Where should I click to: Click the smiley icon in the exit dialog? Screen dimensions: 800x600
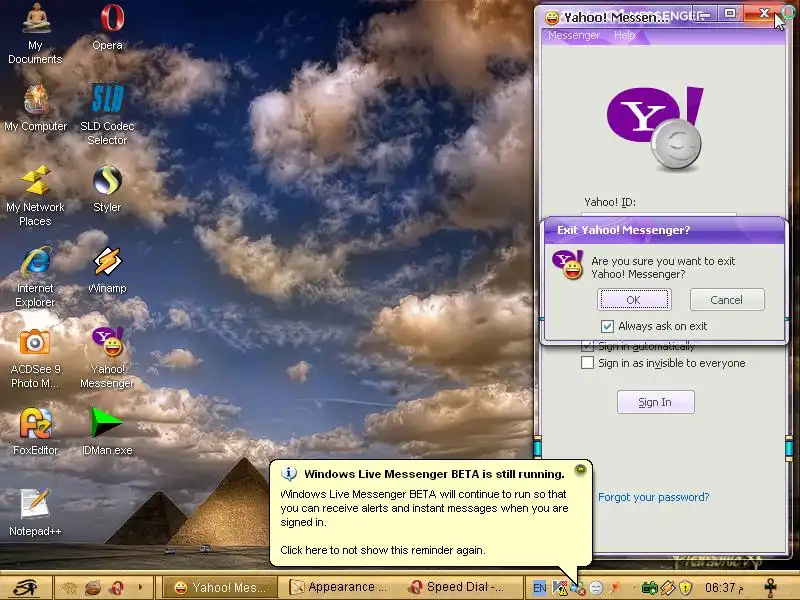[x=567, y=265]
